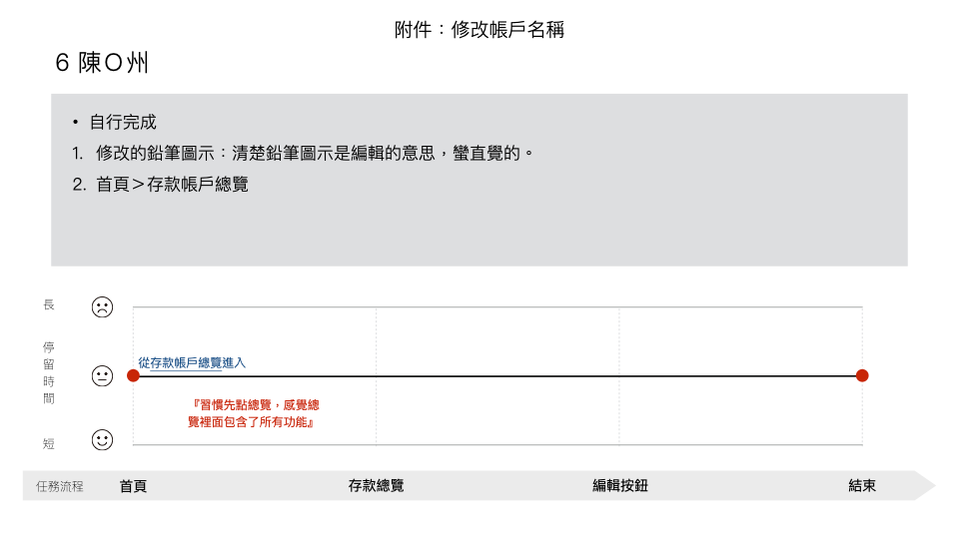Click the red quote 習慣先點總覽

tap(254, 414)
